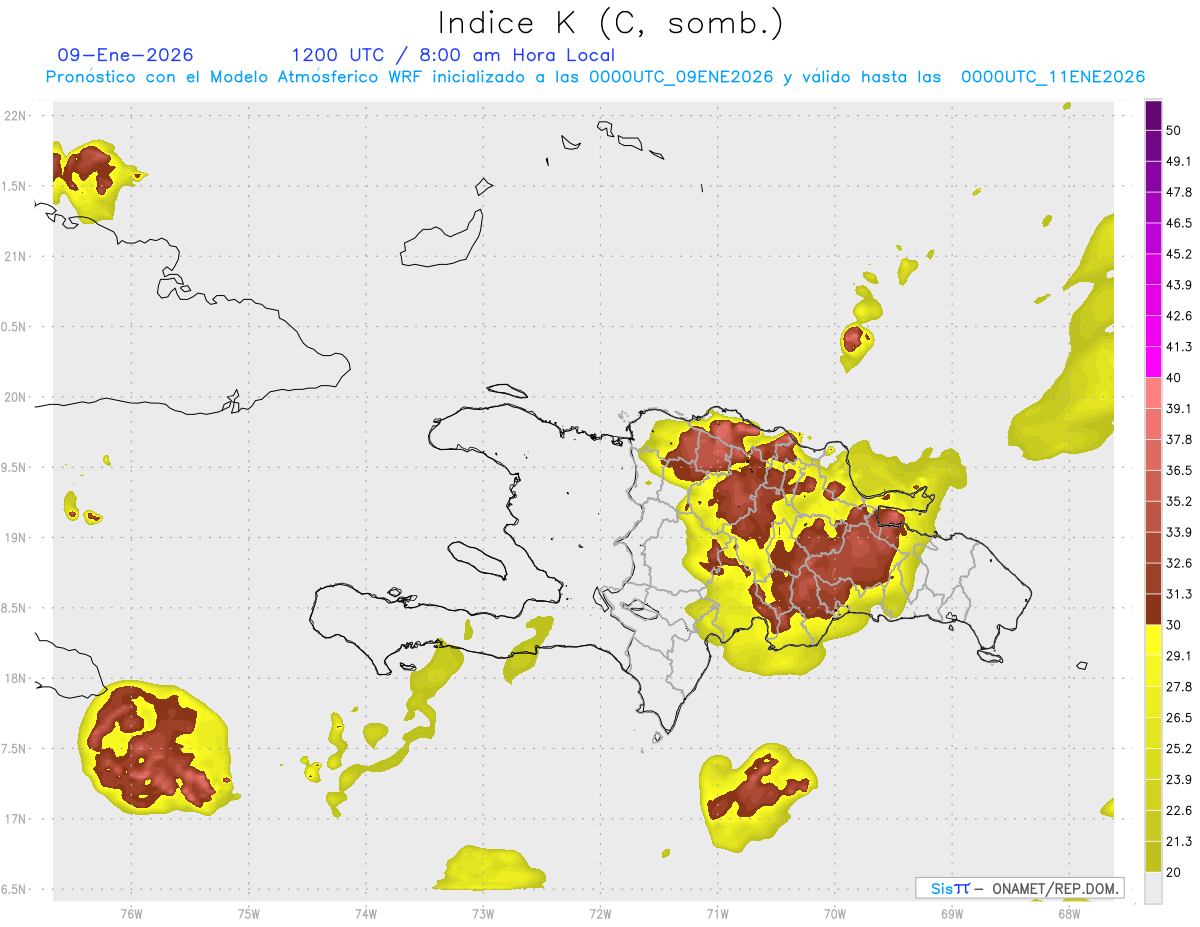Click the colorbar value '27.8'
This screenshot has height=927, width=1200.
[1180, 687]
